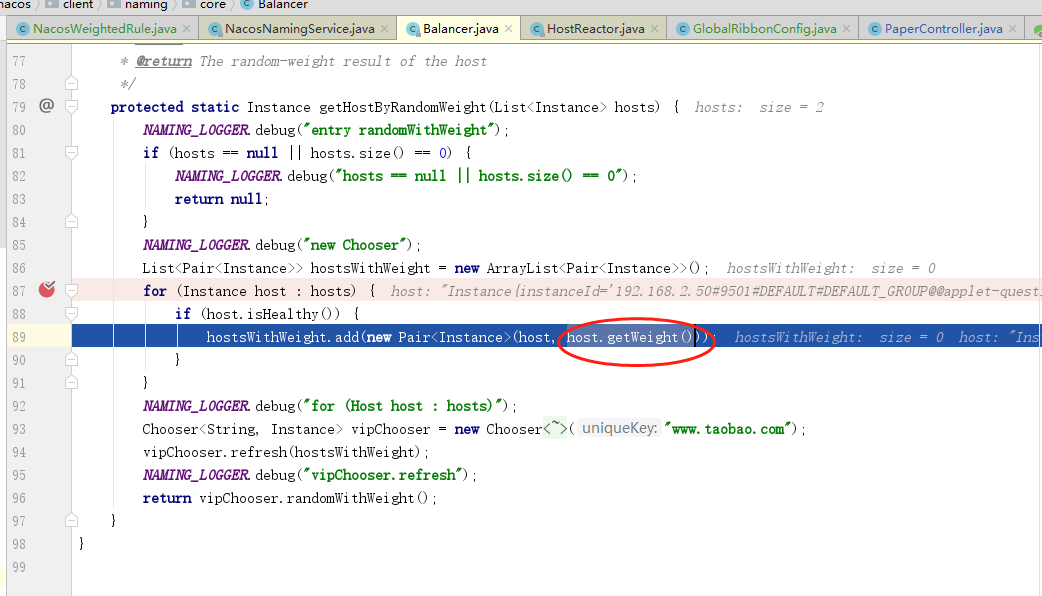
Task: Click the Chooser<~> diamond on line 93
Action: (x=556, y=429)
